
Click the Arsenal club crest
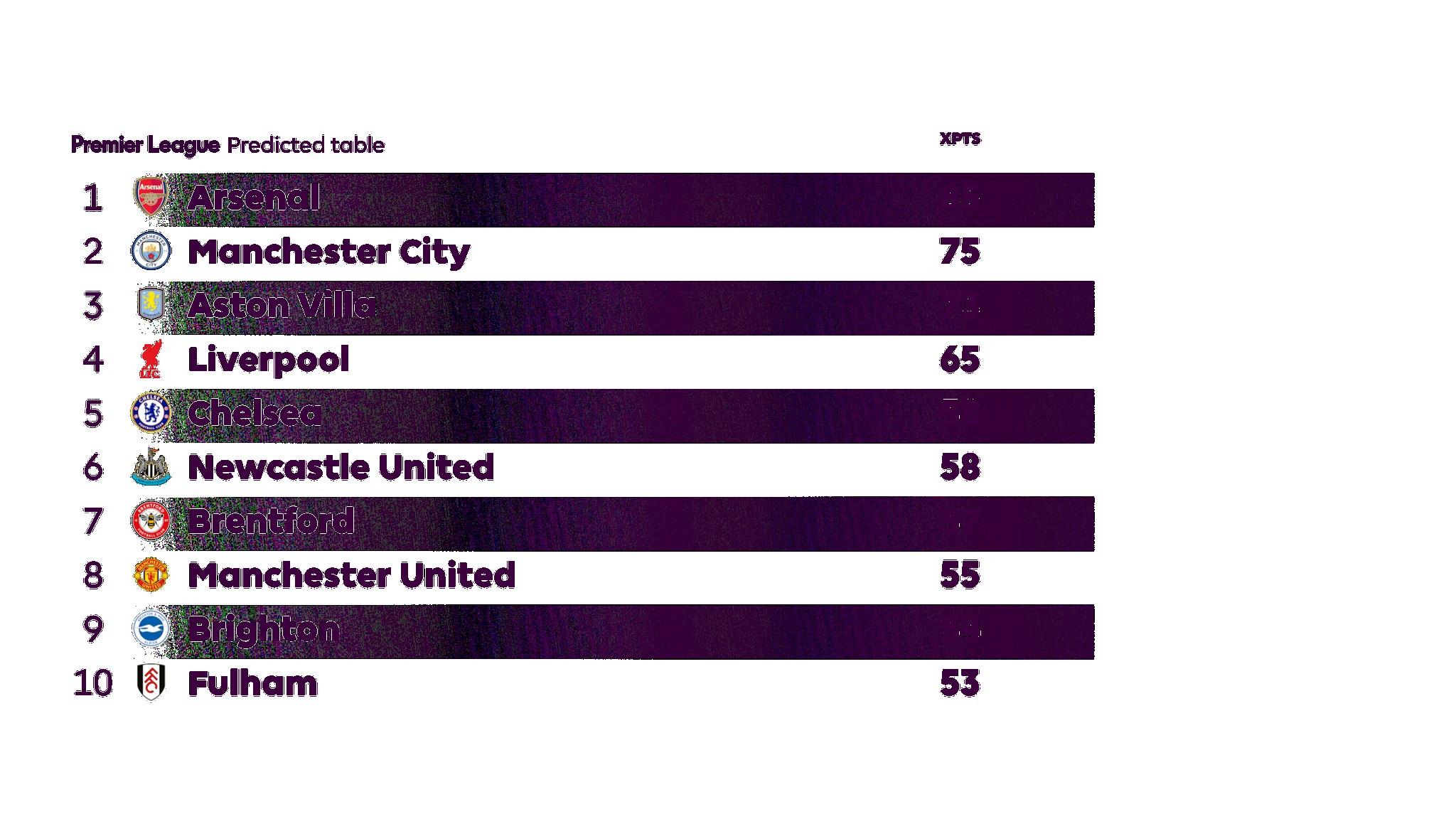tap(151, 196)
